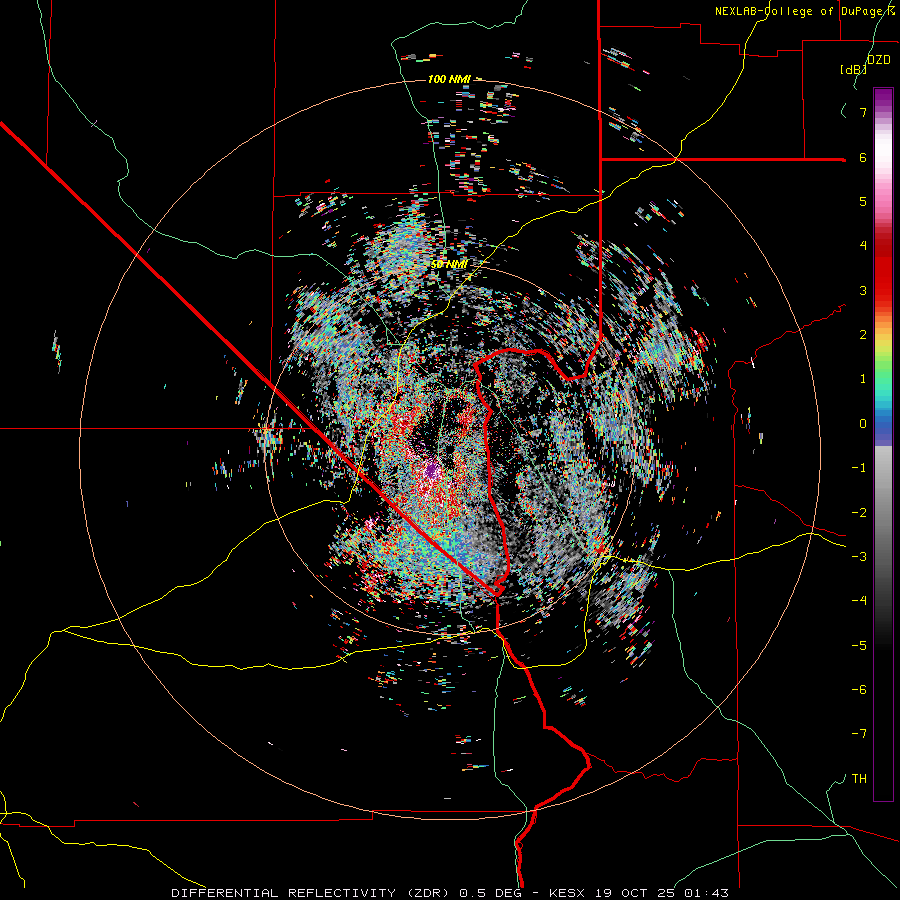The height and width of the screenshot is (900, 900).
Task: Click the -2 value on the color scale
Action: [859, 513]
